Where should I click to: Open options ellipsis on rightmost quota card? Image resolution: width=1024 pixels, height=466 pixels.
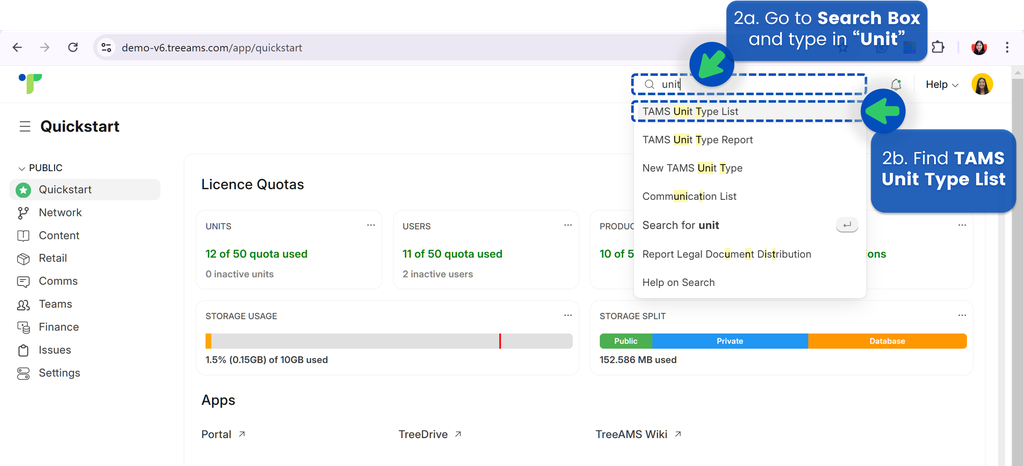pyautogui.click(x=962, y=225)
